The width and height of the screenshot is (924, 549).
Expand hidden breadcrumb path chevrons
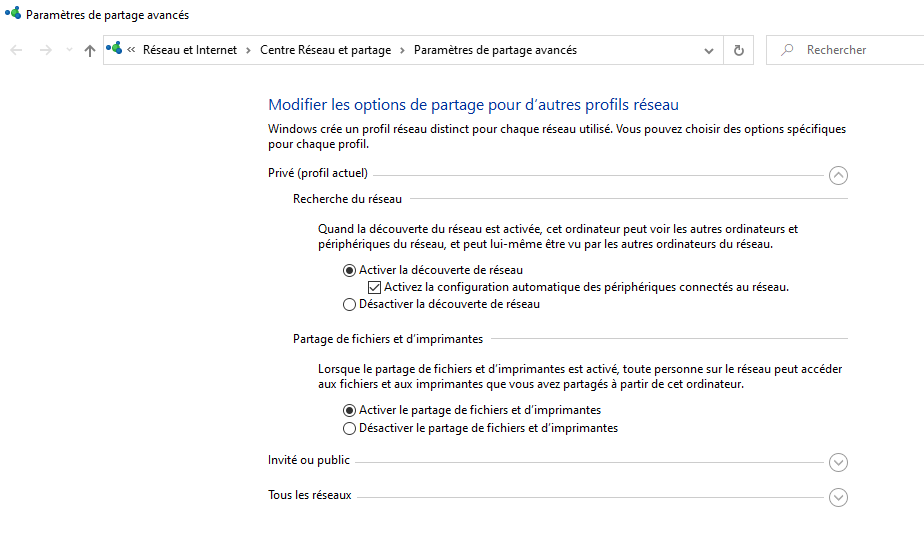click(131, 50)
